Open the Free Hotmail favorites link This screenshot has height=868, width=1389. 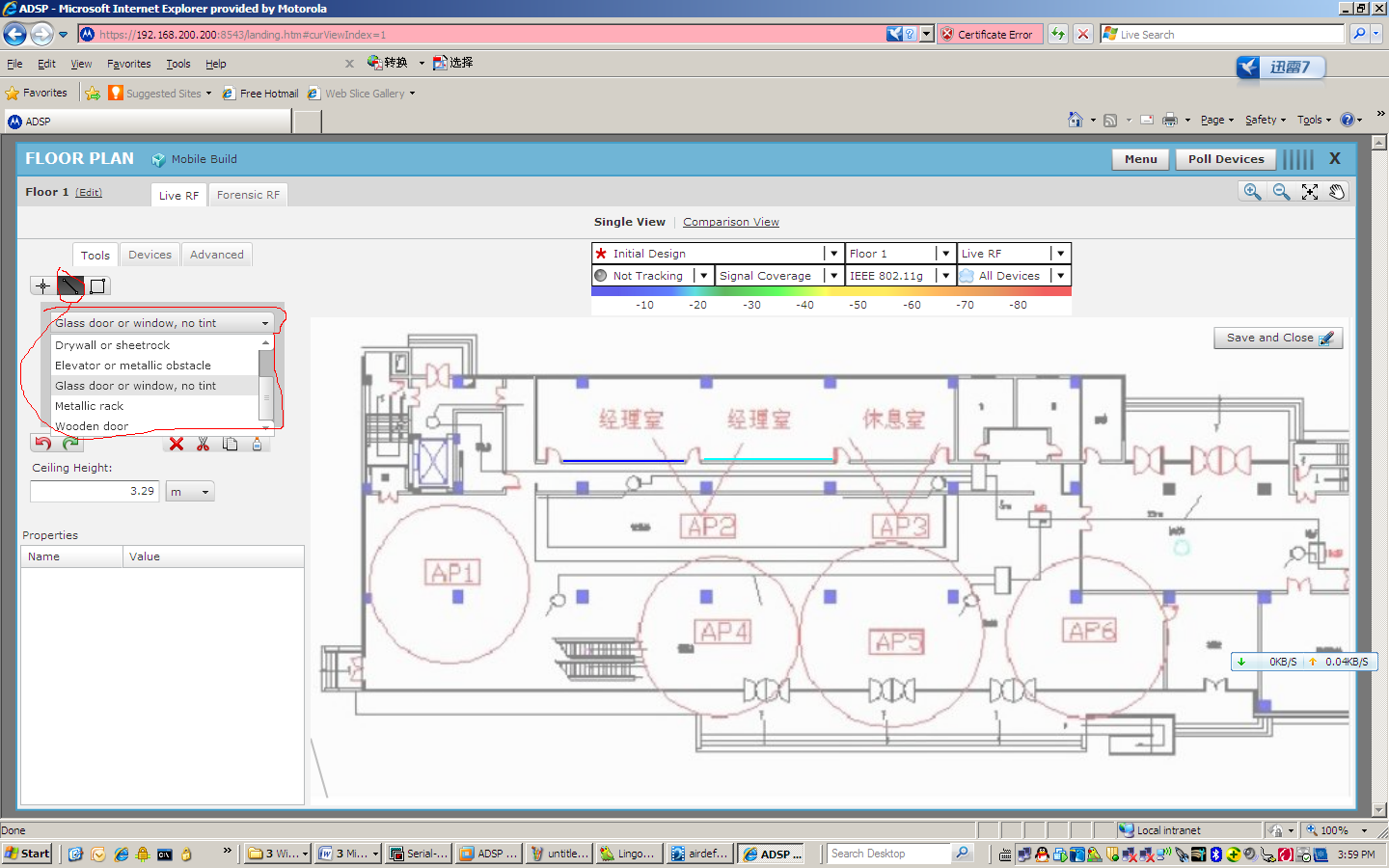[x=260, y=94]
